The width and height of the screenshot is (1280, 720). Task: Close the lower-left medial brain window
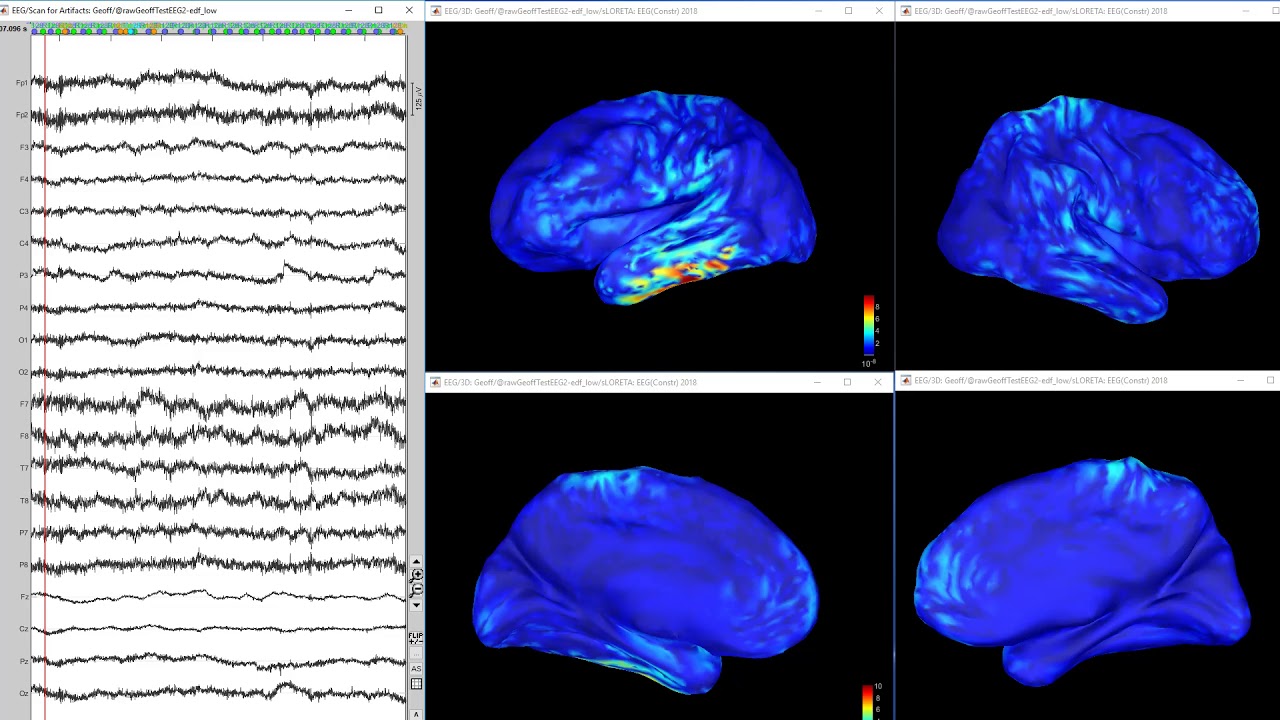[x=877, y=382]
